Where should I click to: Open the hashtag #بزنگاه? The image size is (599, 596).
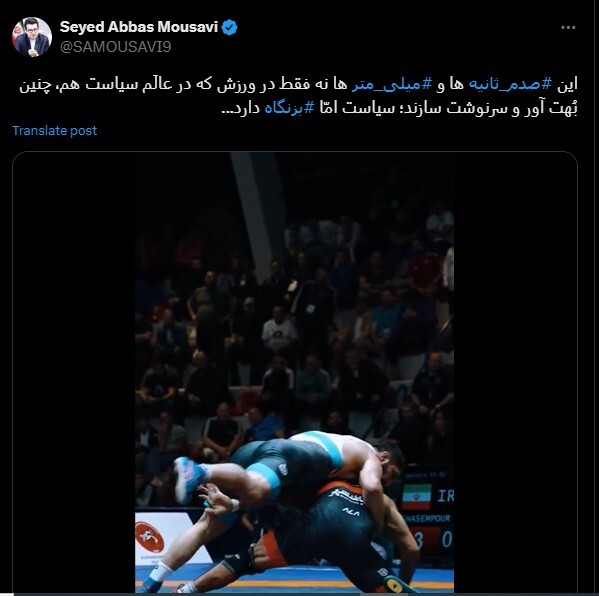289,108
